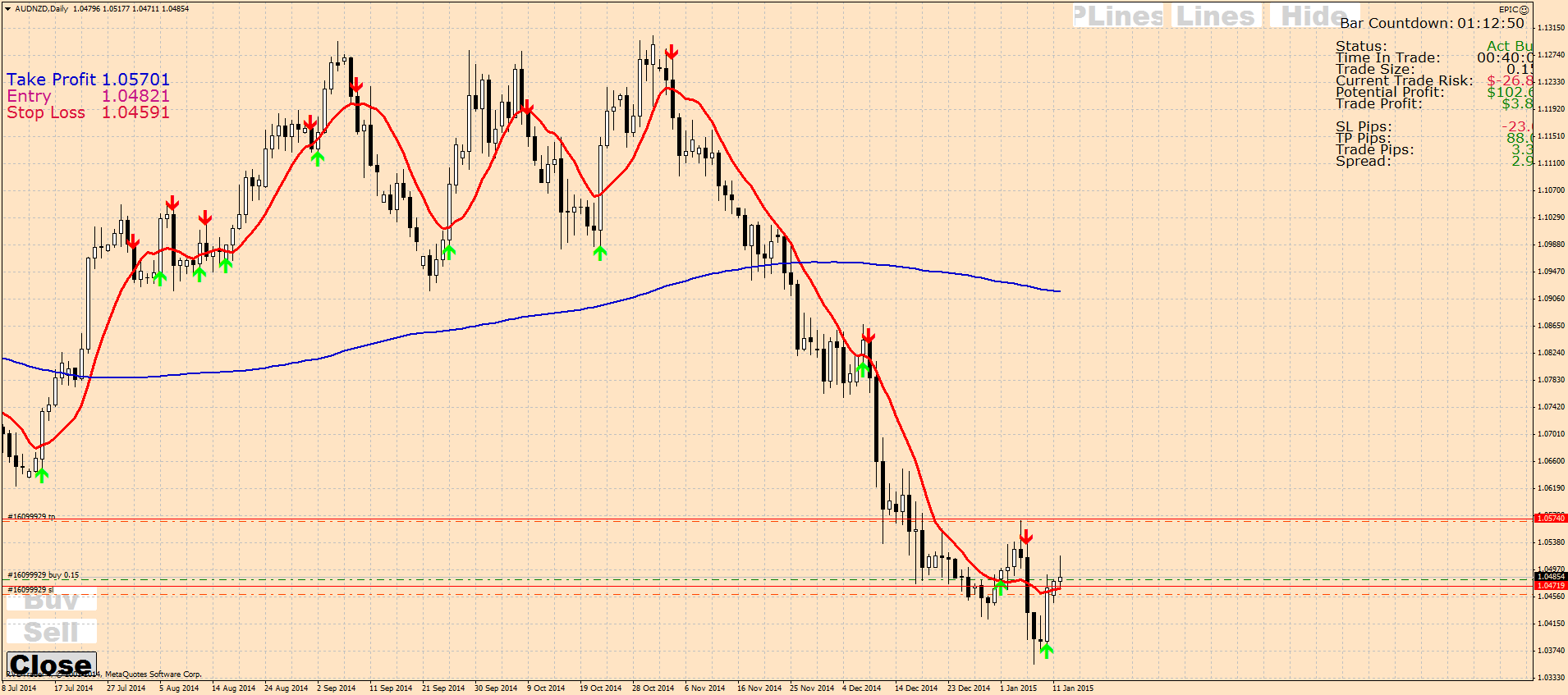
Task: Click the Spread: label
Action: (1364, 161)
